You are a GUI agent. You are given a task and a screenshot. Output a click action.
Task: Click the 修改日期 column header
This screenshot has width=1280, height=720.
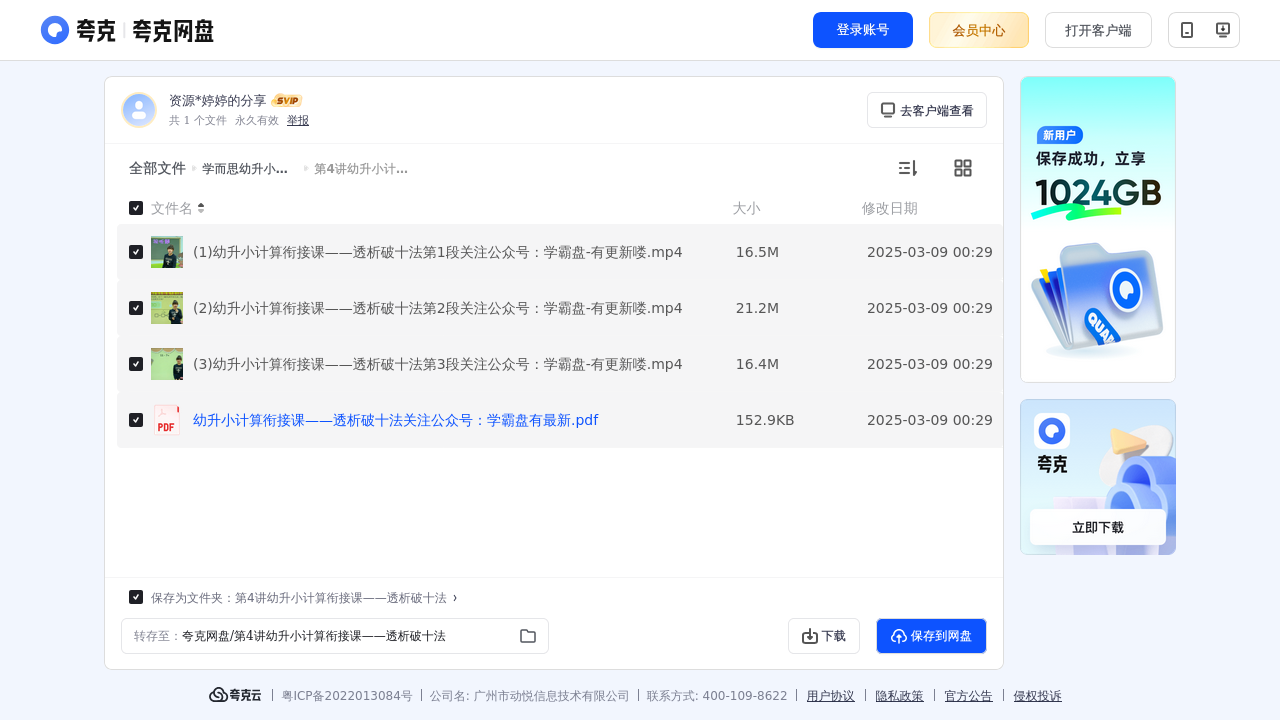(890, 208)
